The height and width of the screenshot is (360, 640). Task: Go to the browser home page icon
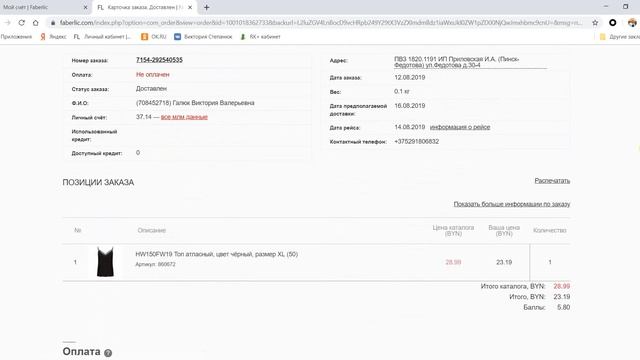click(x=36, y=23)
